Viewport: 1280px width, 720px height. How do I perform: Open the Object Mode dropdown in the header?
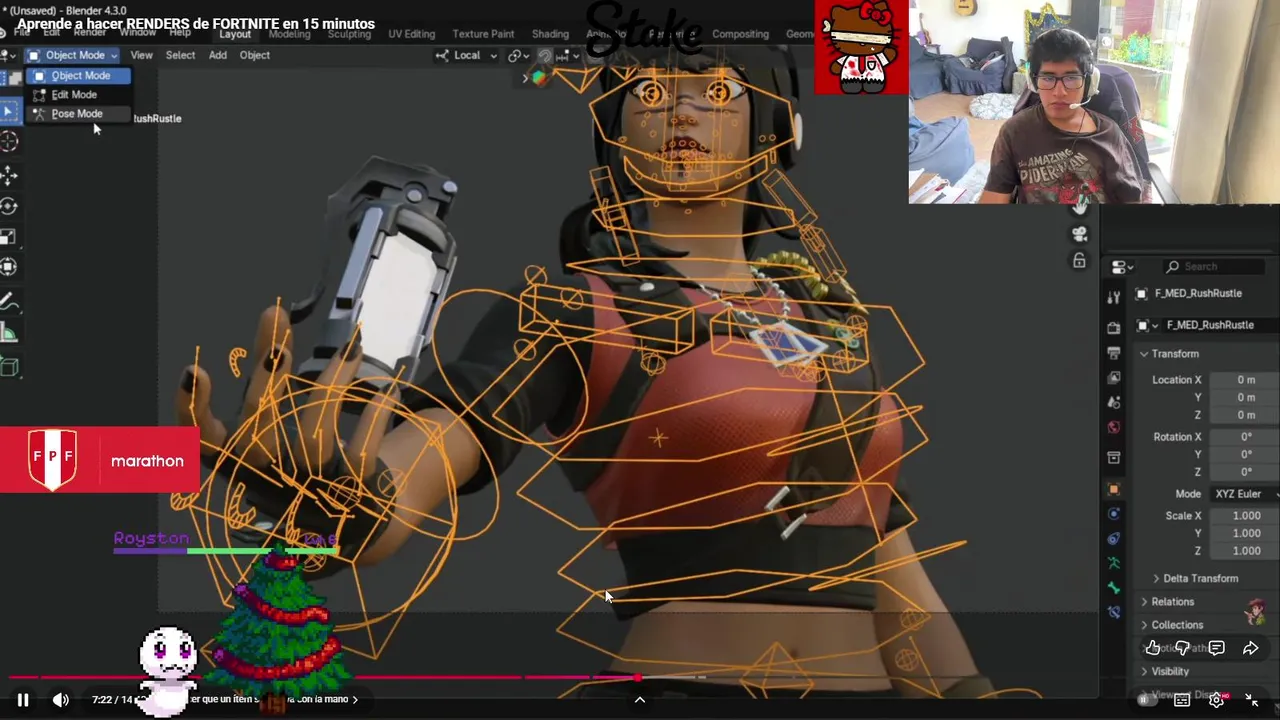(71, 55)
